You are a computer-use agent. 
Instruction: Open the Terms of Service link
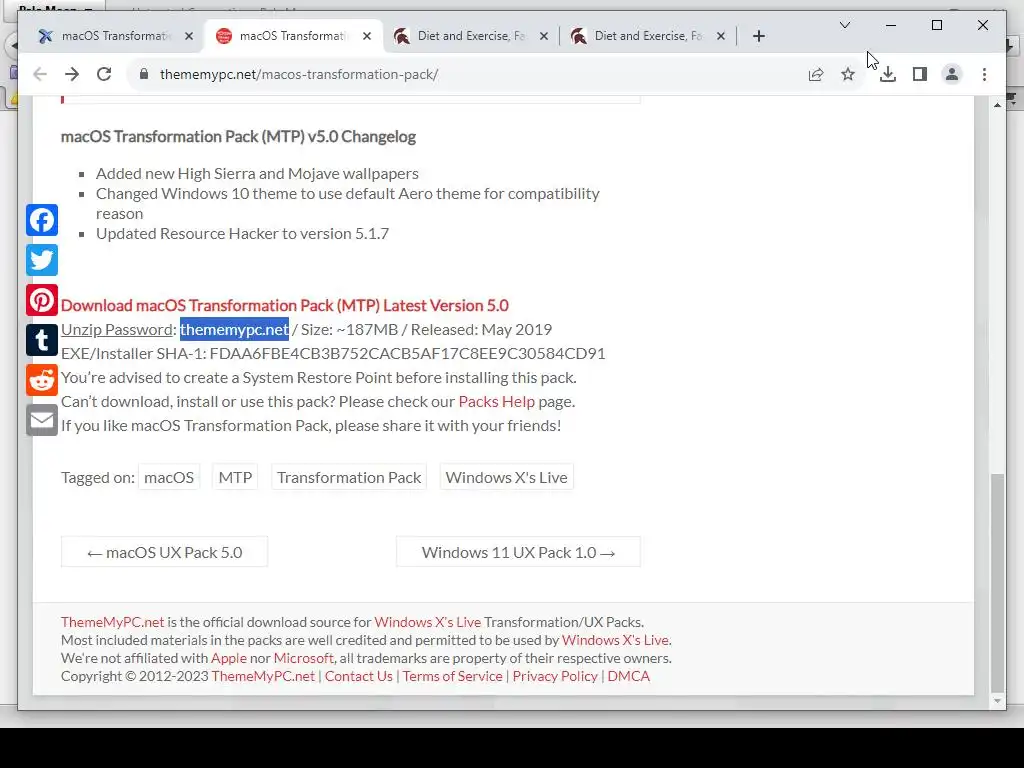453,676
